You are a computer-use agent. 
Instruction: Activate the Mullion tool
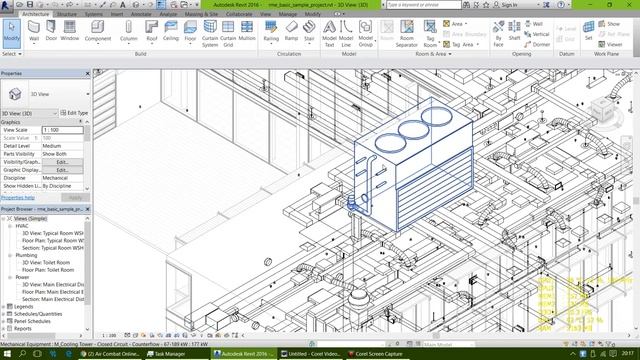click(247, 31)
